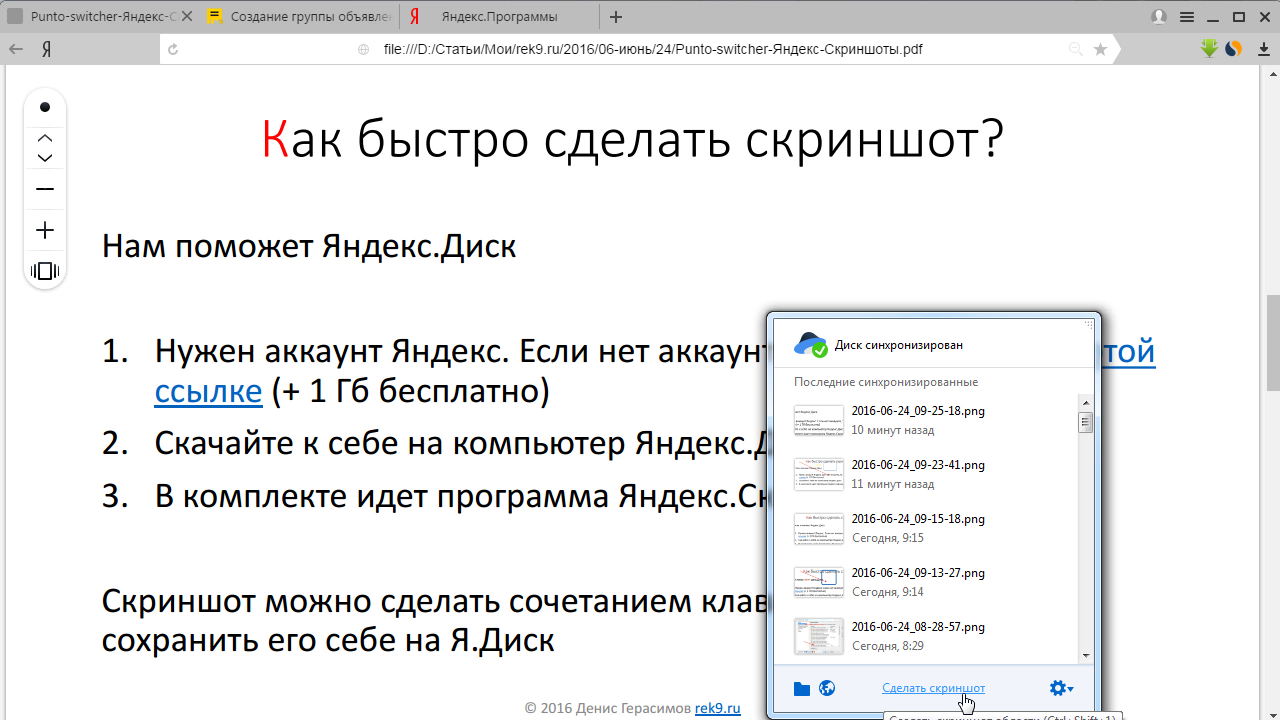Click the user profile icon in the title bar
The image size is (1280, 720).
(x=1159, y=17)
